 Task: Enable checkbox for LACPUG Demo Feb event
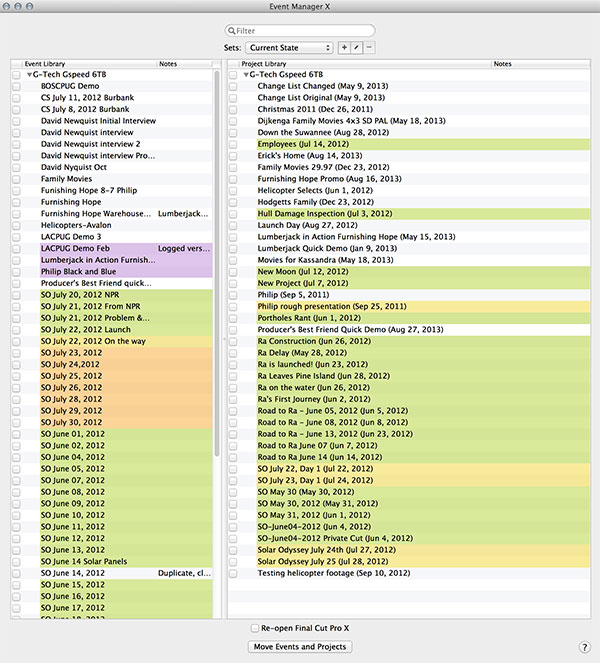pyautogui.click(x=16, y=249)
